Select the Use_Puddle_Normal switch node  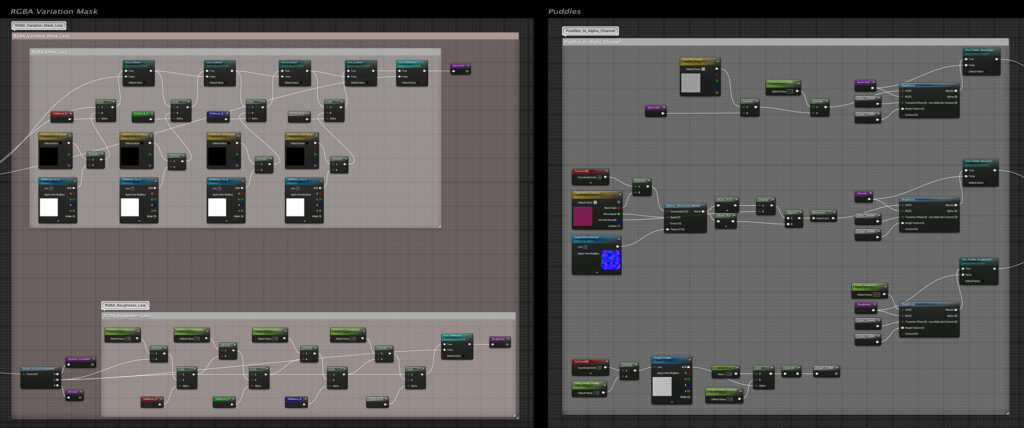[982, 173]
